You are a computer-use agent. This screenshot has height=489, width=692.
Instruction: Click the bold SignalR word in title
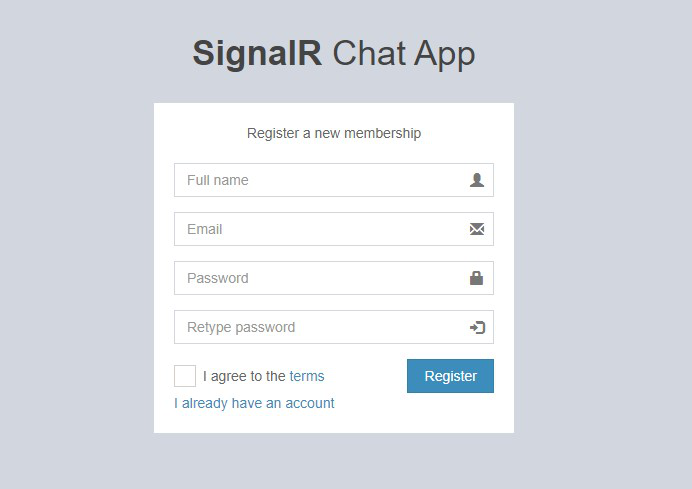[257, 53]
